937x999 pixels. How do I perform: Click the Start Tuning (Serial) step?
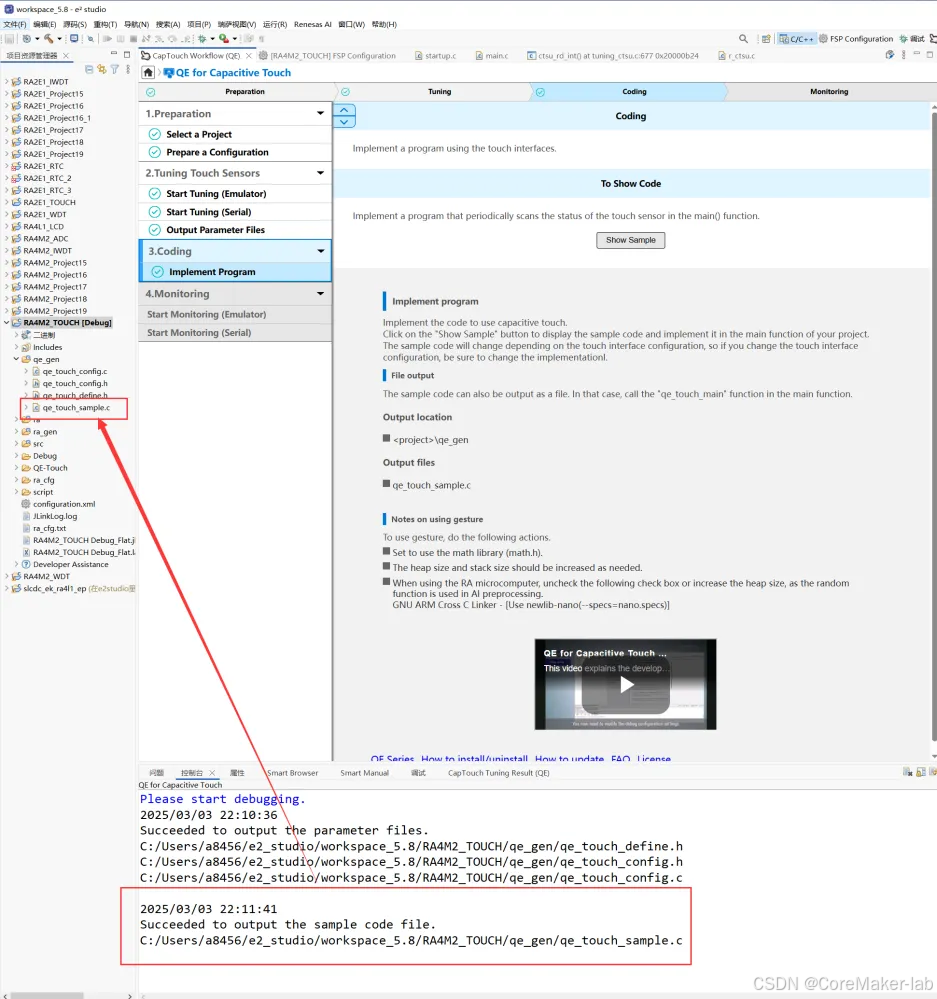click(x=235, y=212)
